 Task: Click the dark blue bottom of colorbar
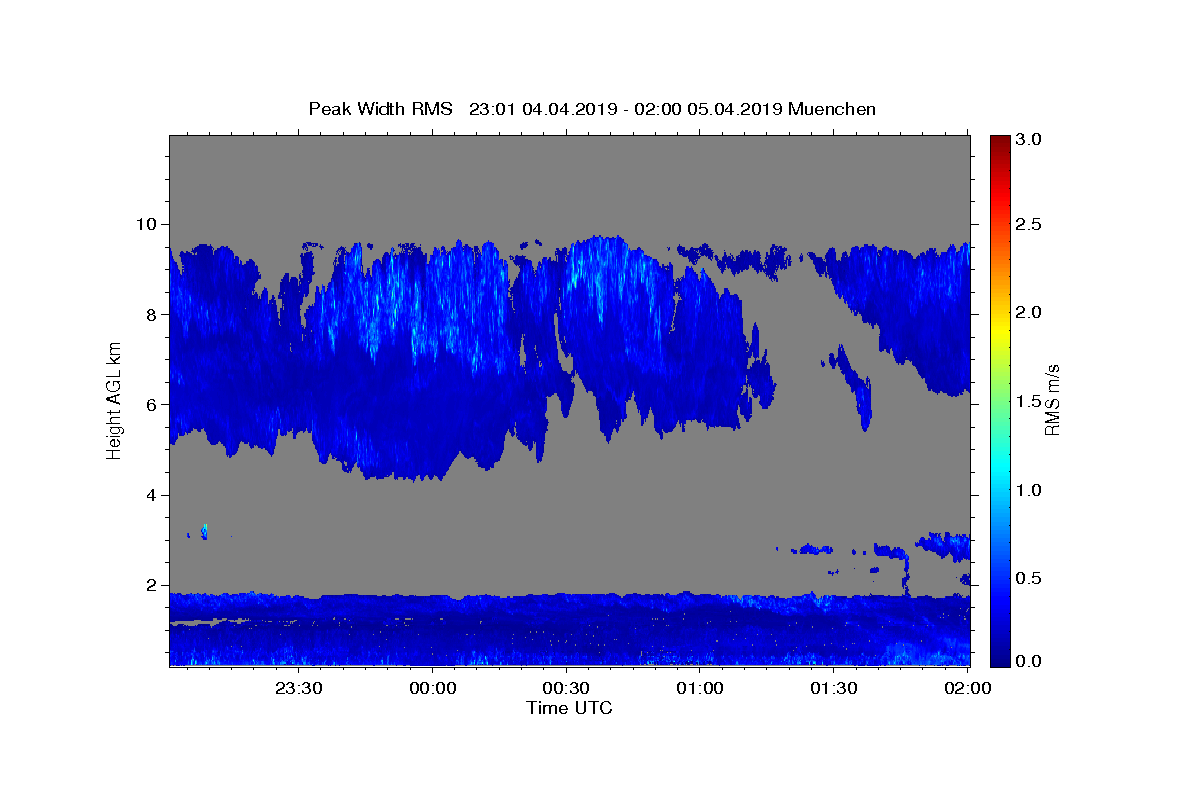coord(1000,658)
